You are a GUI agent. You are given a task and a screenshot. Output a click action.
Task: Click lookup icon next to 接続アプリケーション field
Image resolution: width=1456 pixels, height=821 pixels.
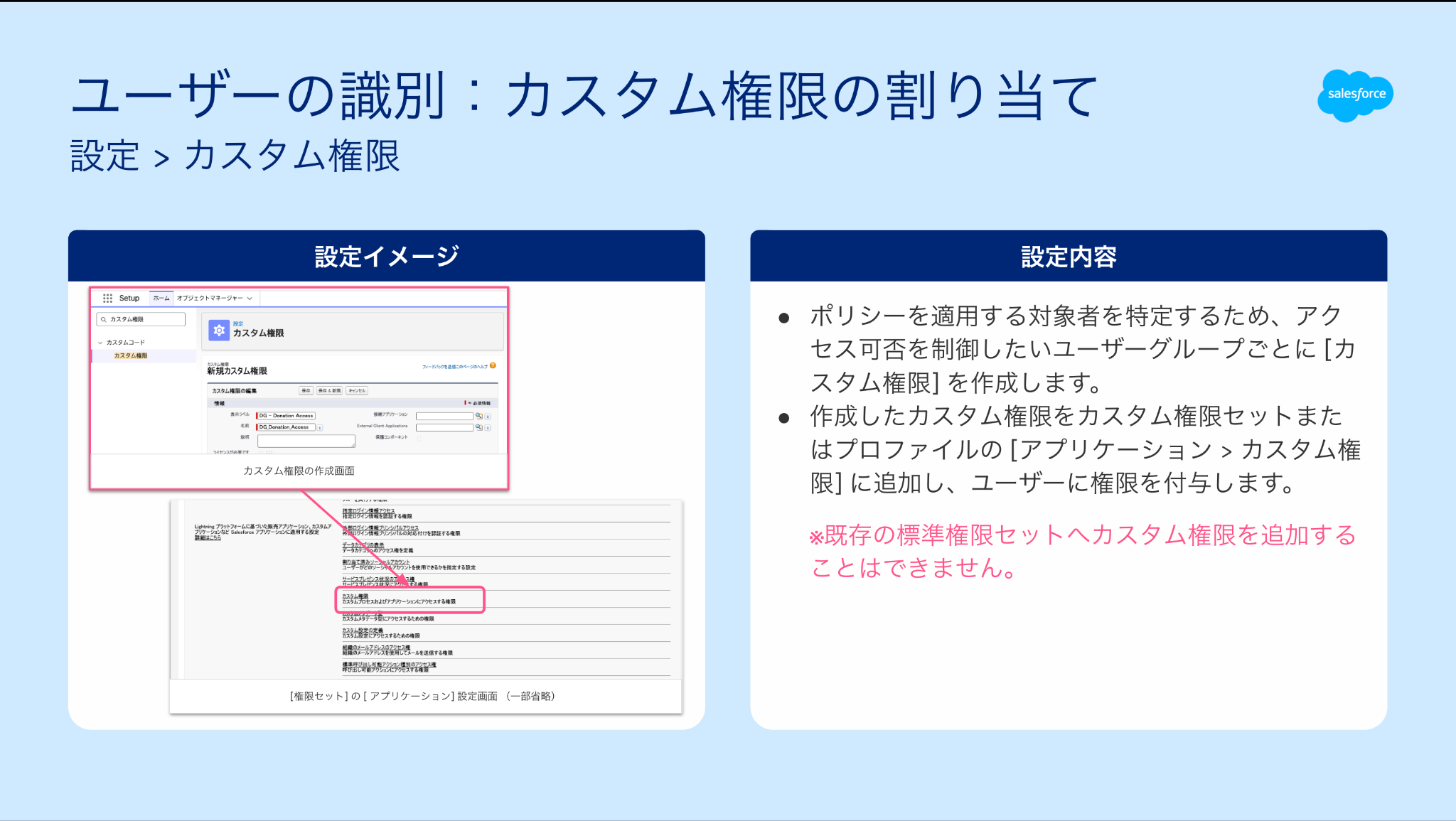coord(479,416)
